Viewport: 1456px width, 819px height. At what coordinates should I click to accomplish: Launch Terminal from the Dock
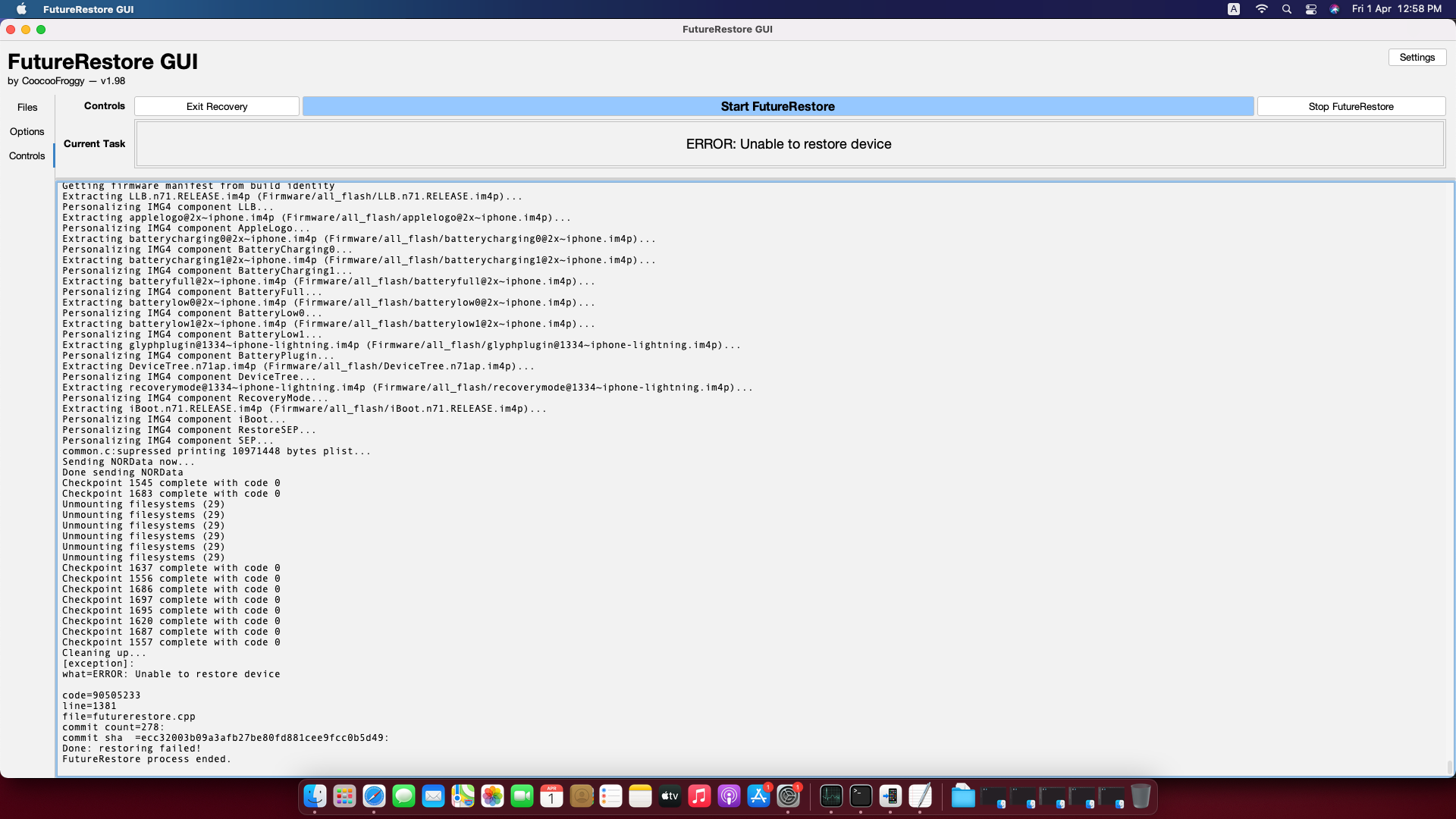click(x=861, y=796)
